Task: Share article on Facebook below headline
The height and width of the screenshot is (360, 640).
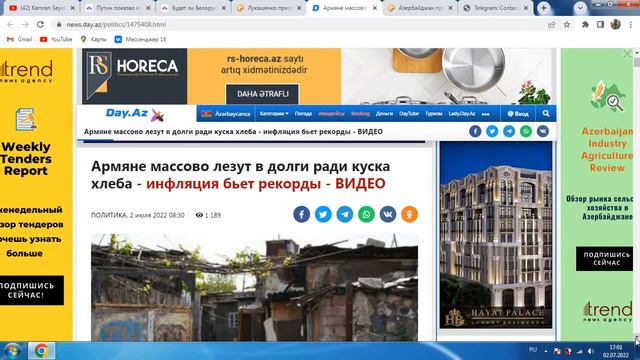Action: point(302,214)
